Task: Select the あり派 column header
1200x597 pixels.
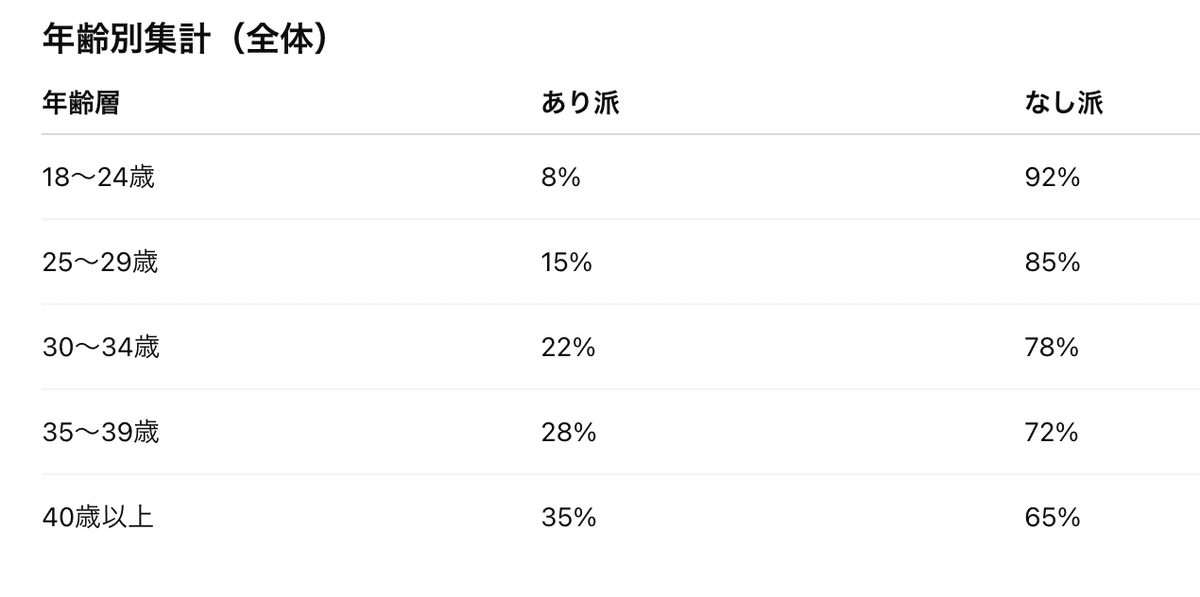Action: pos(580,103)
